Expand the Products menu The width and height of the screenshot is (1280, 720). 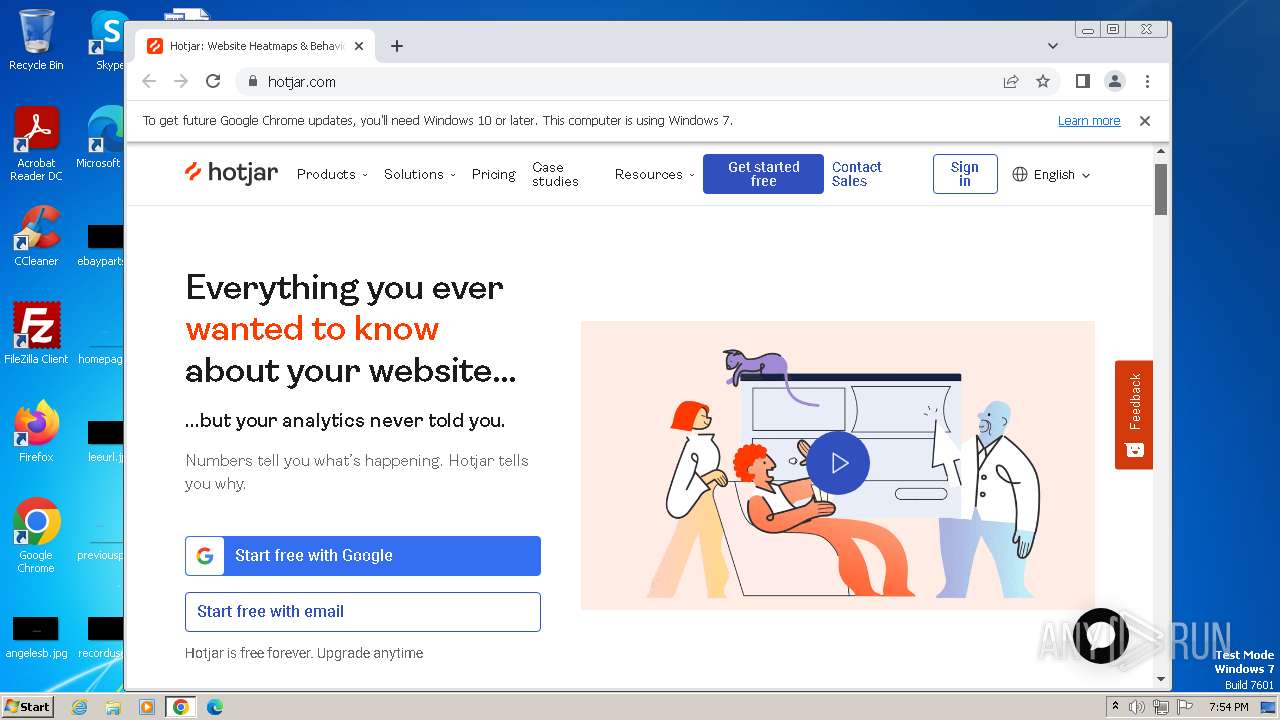pyautogui.click(x=332, y=174)
